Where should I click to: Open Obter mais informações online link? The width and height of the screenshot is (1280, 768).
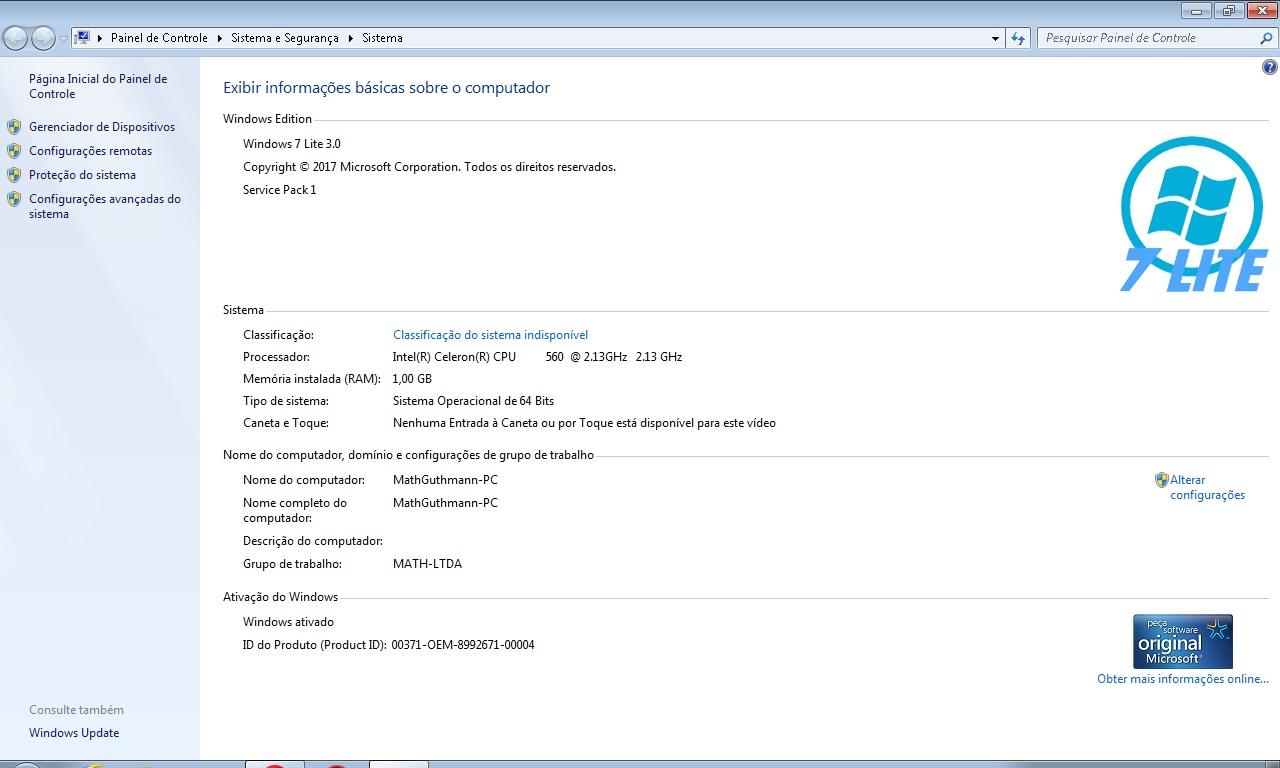(x=1183, y=679)
